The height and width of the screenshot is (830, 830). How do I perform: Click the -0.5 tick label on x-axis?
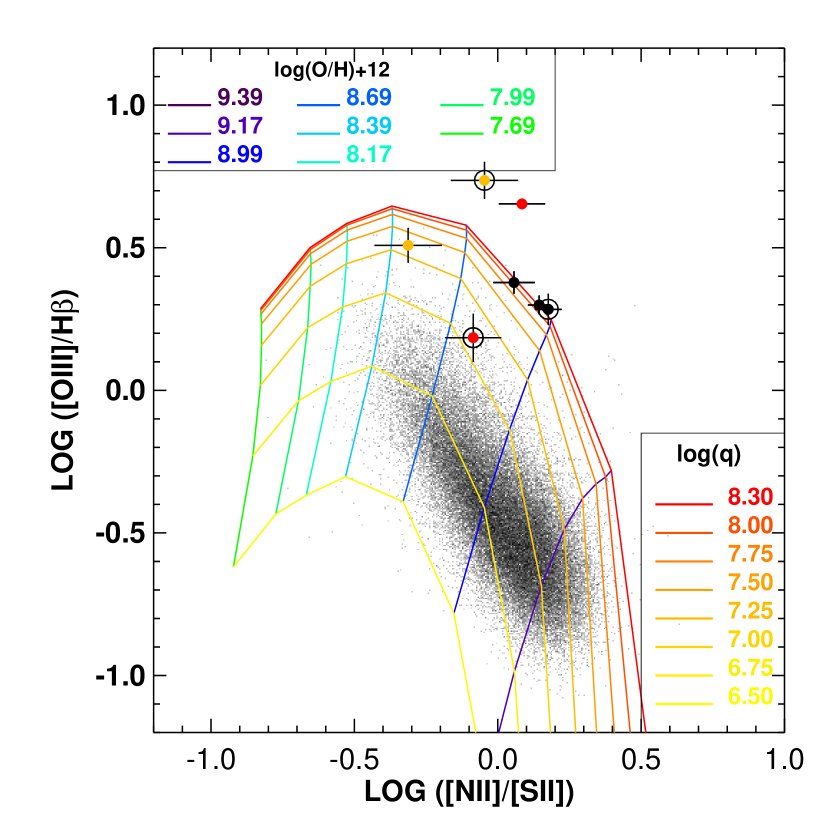[x=354, y=760]
